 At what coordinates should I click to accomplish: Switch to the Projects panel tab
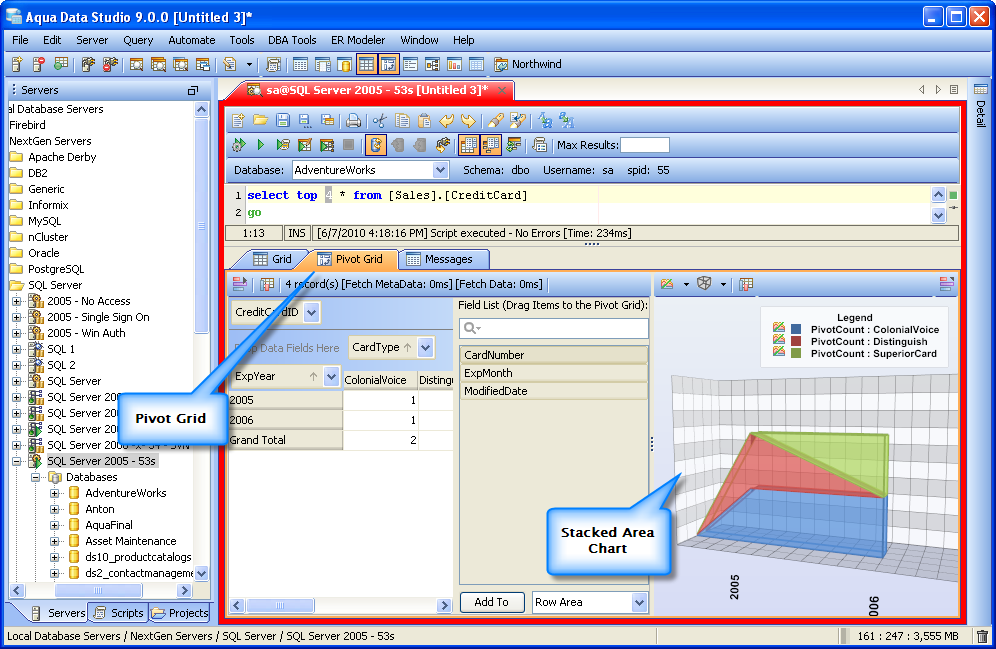tap(180, 613)
